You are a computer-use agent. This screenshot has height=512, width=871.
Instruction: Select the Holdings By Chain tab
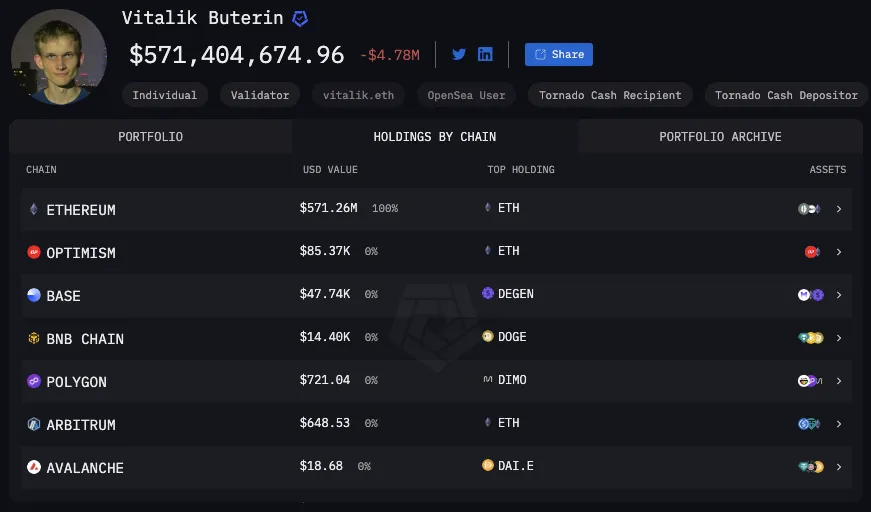click(x=434, y=137)
